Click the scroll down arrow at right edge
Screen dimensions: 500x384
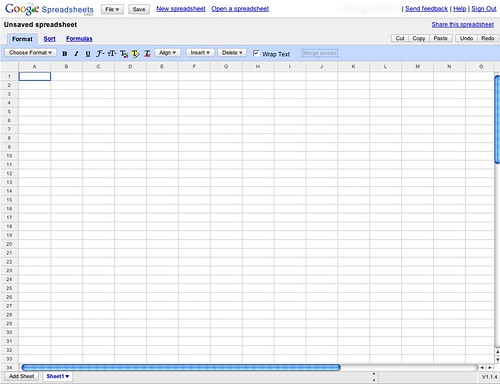pyautogui.click(x=497, y=359)
